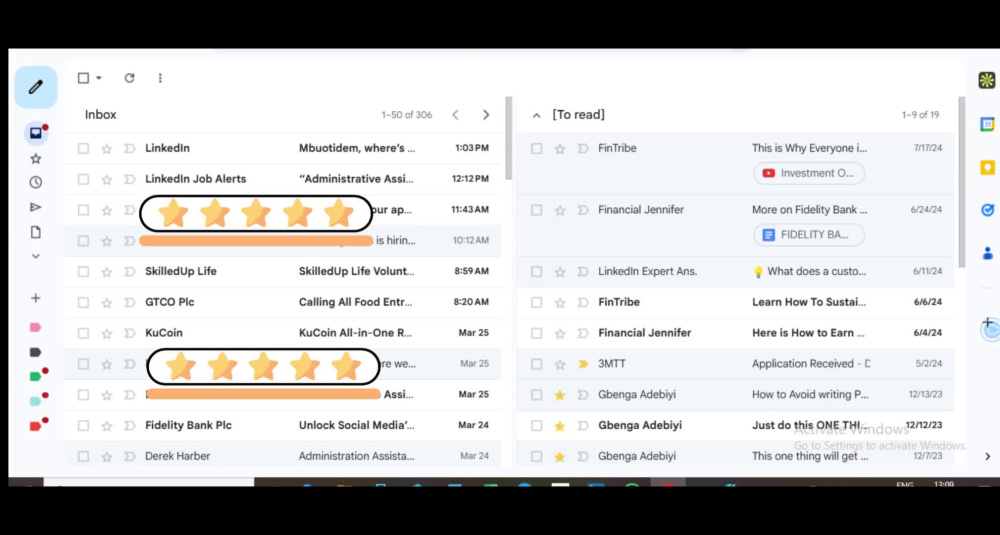The height and width of the screenshot is (535, 1000).
Task: Unstar the Gbenga Adebiyi 12/12/23 email
Action: 559,425
